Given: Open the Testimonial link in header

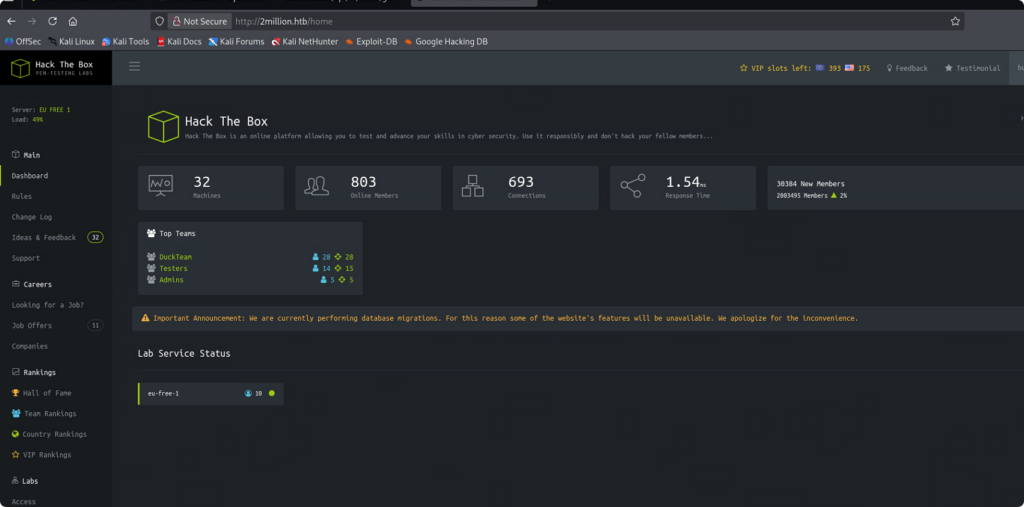Looking at the screenshot, I should click(971, 68).
